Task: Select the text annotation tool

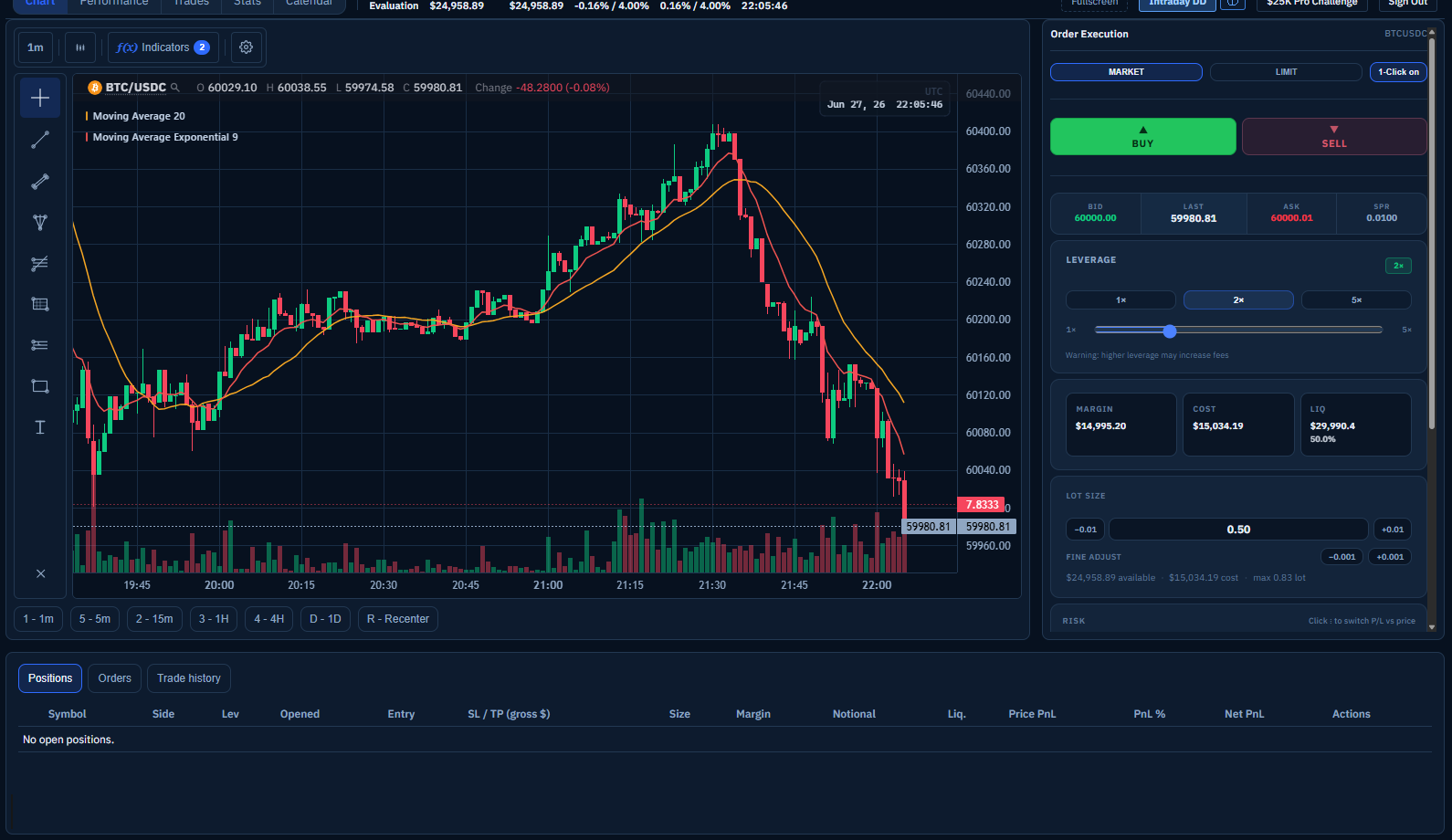Action: (x=40, y=427)
